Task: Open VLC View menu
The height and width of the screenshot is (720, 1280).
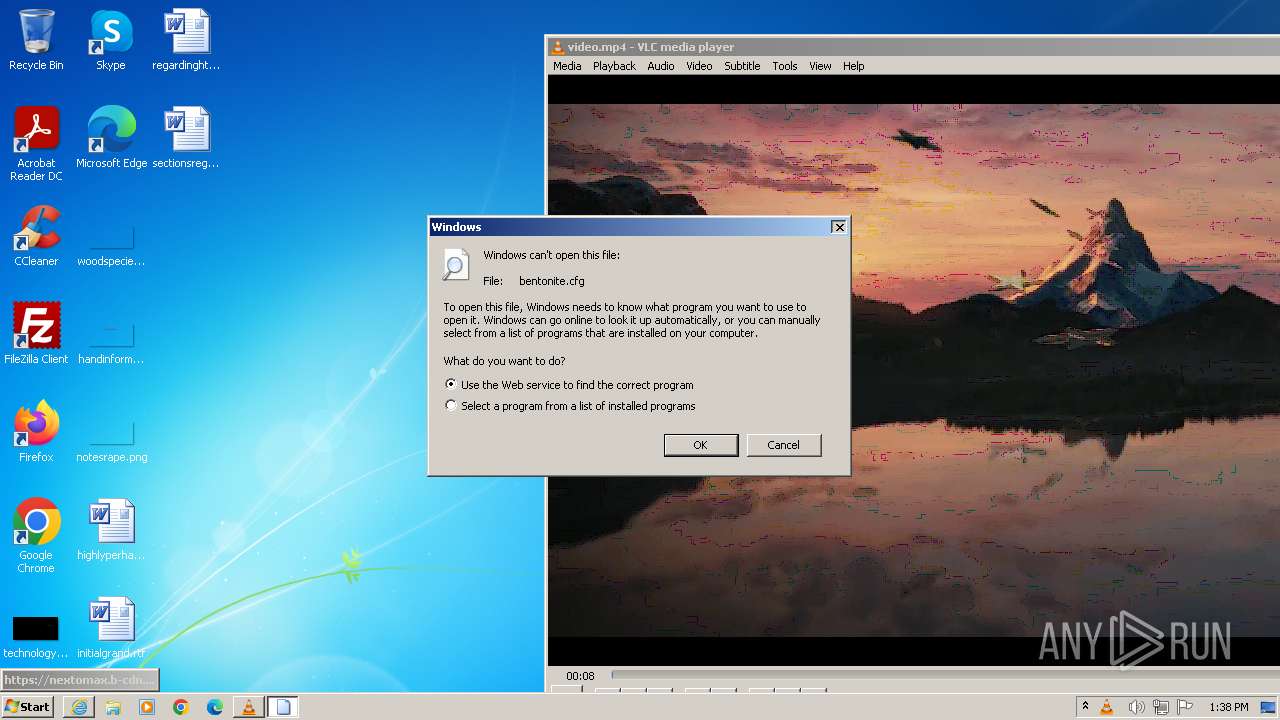Action: [x=820, y=66]
